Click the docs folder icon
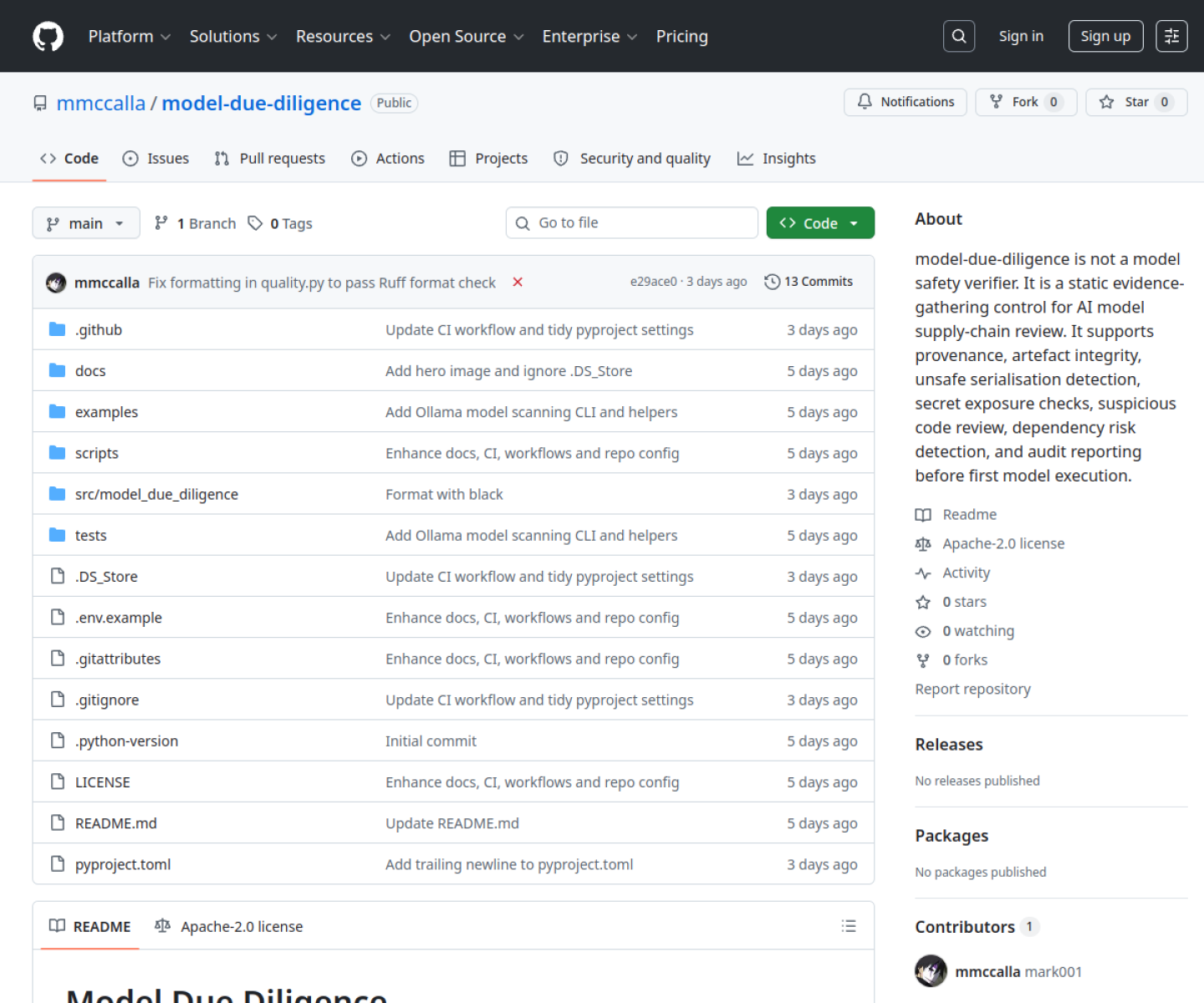The image size is (1204, 1003). [57, 370]
